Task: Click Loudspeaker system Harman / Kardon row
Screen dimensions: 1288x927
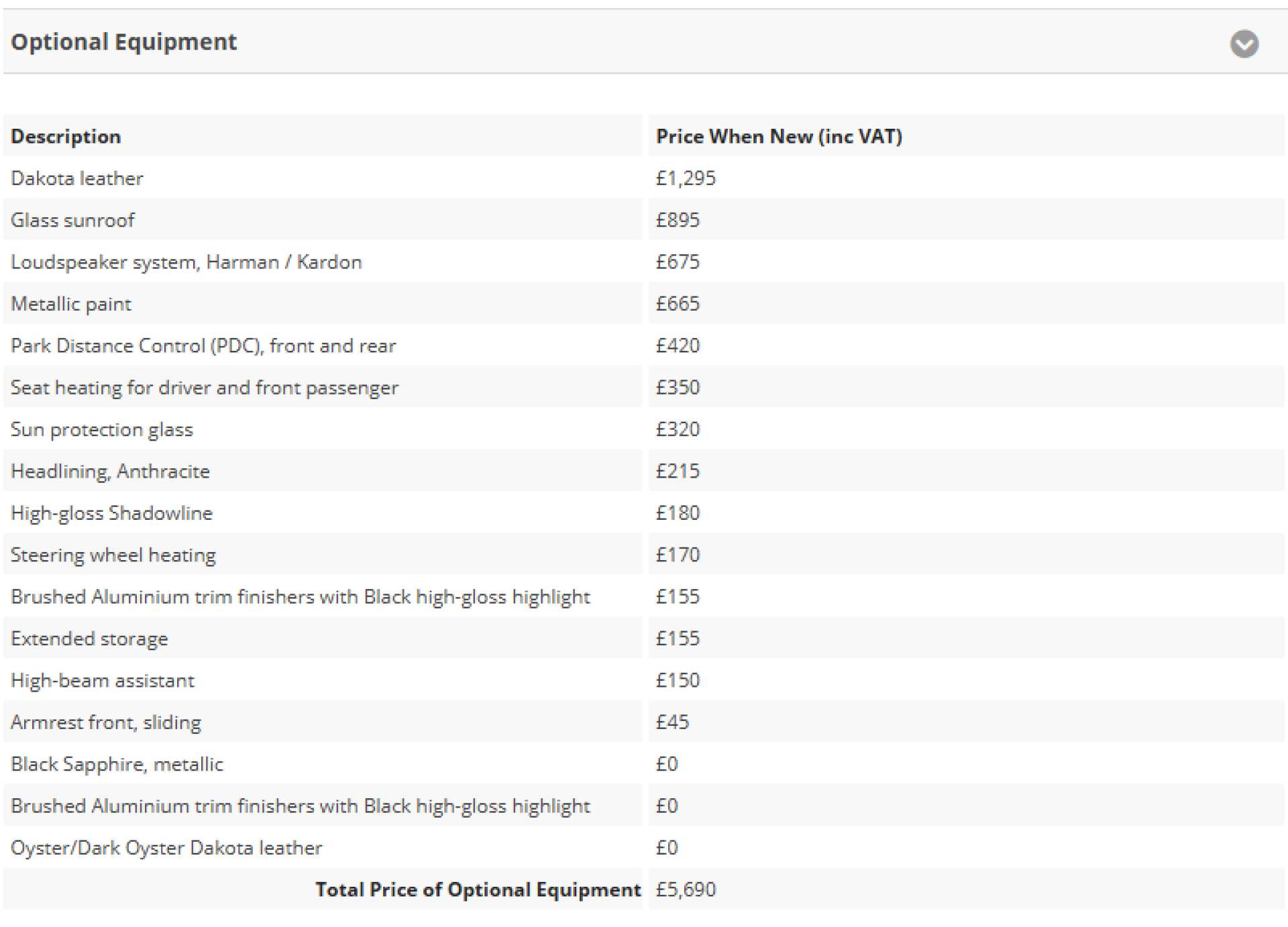Action: (x=644, y=262)
